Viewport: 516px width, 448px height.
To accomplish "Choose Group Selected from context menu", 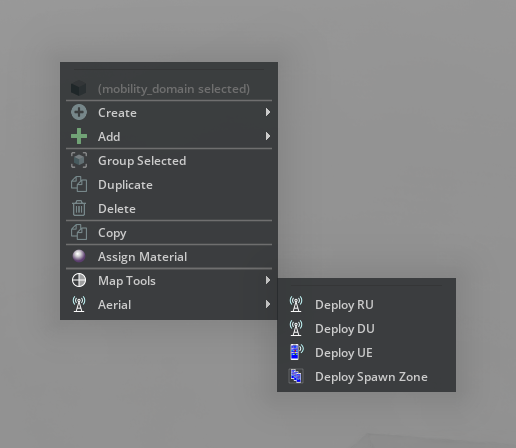I will pos(169,161).
